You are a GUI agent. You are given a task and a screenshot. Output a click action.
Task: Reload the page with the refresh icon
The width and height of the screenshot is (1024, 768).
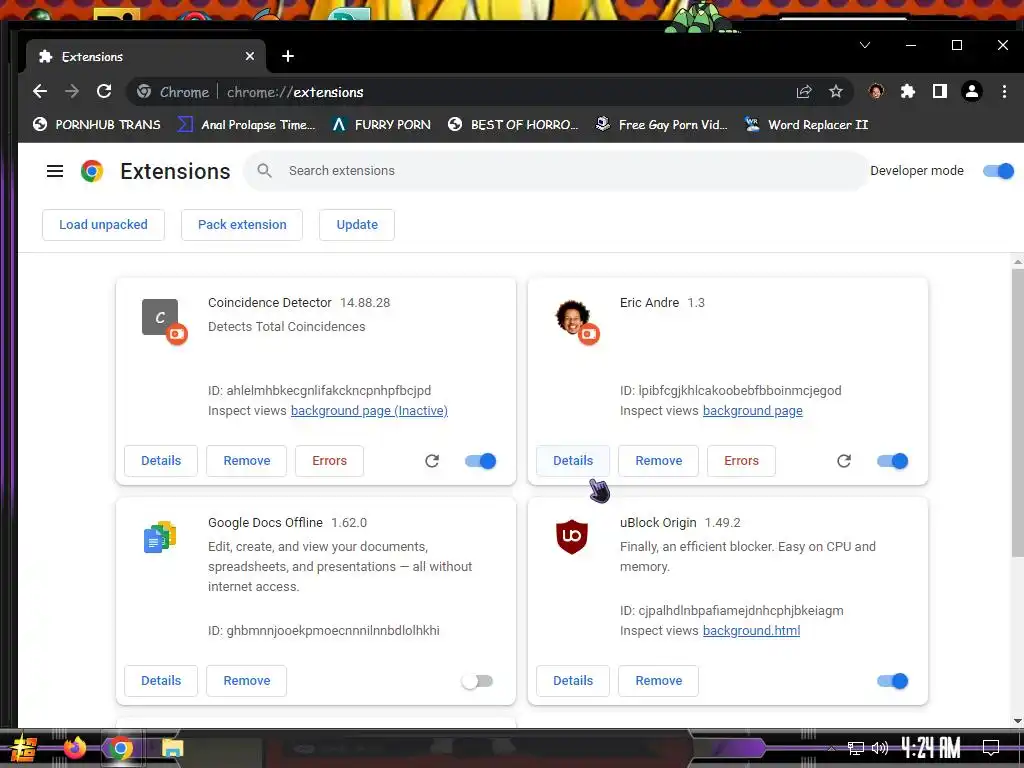[104, 91]
